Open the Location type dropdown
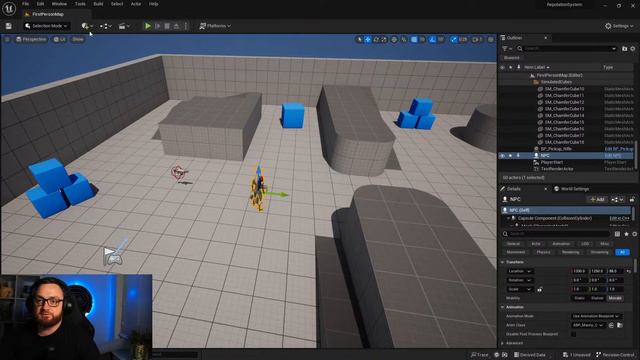 tap(519, 271)
